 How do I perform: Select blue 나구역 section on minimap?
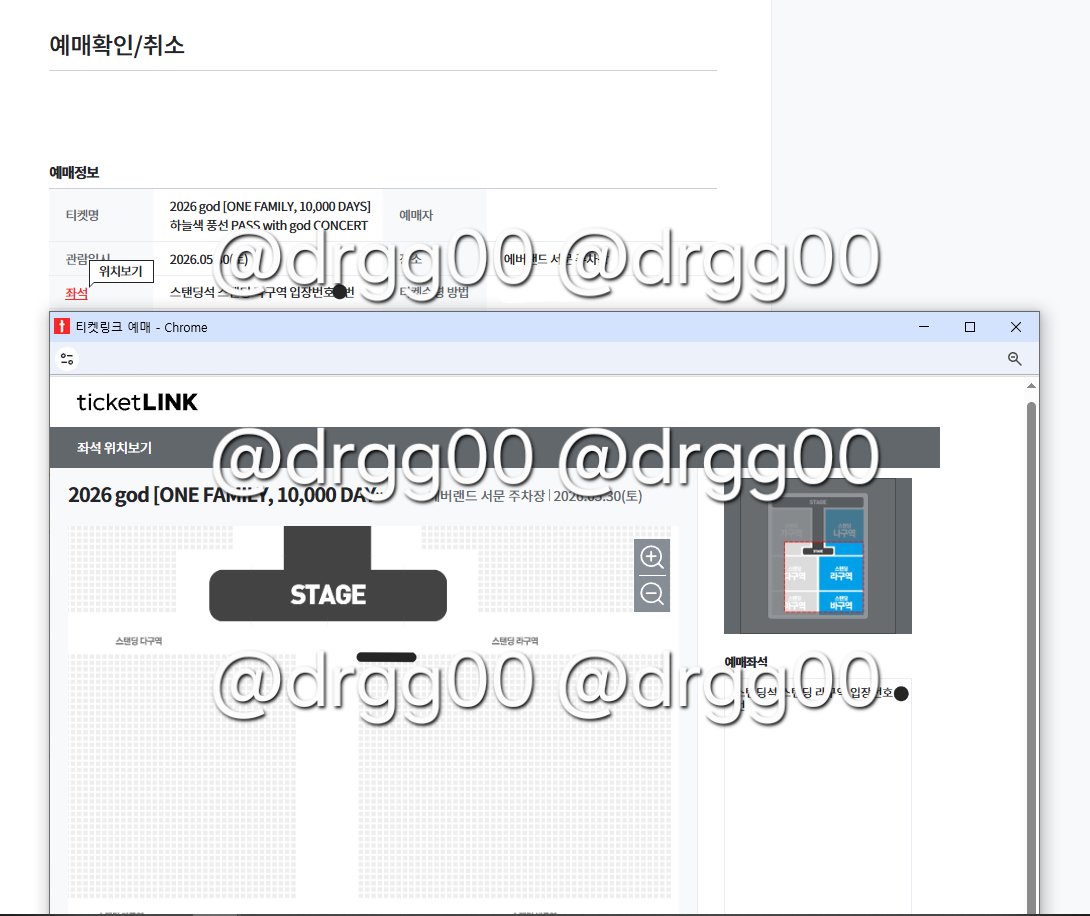[x=843, y=527]
